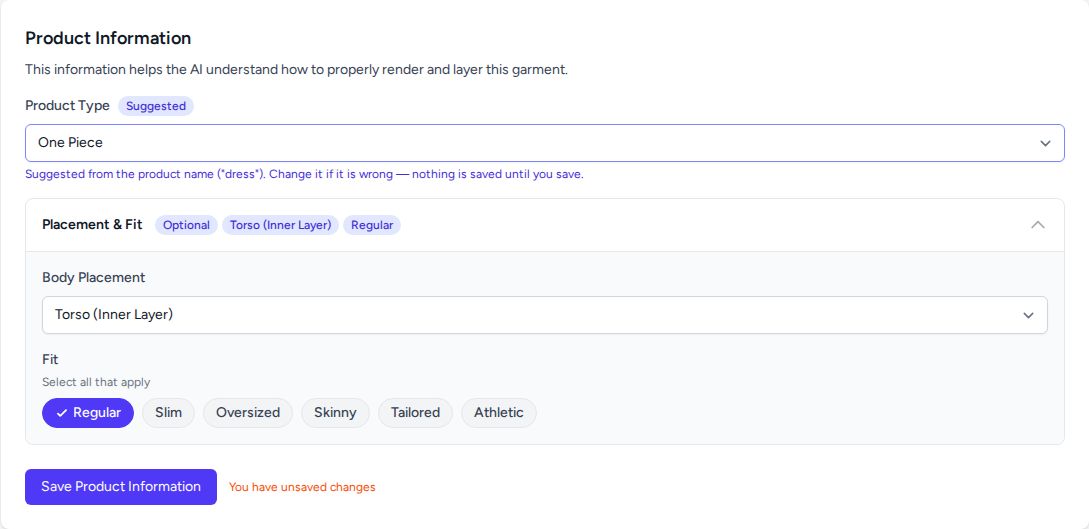Open the Body Placement select showing Torso (Inner Layer)
This screenshot has width=1089, height=529.
tap(544, 315)
